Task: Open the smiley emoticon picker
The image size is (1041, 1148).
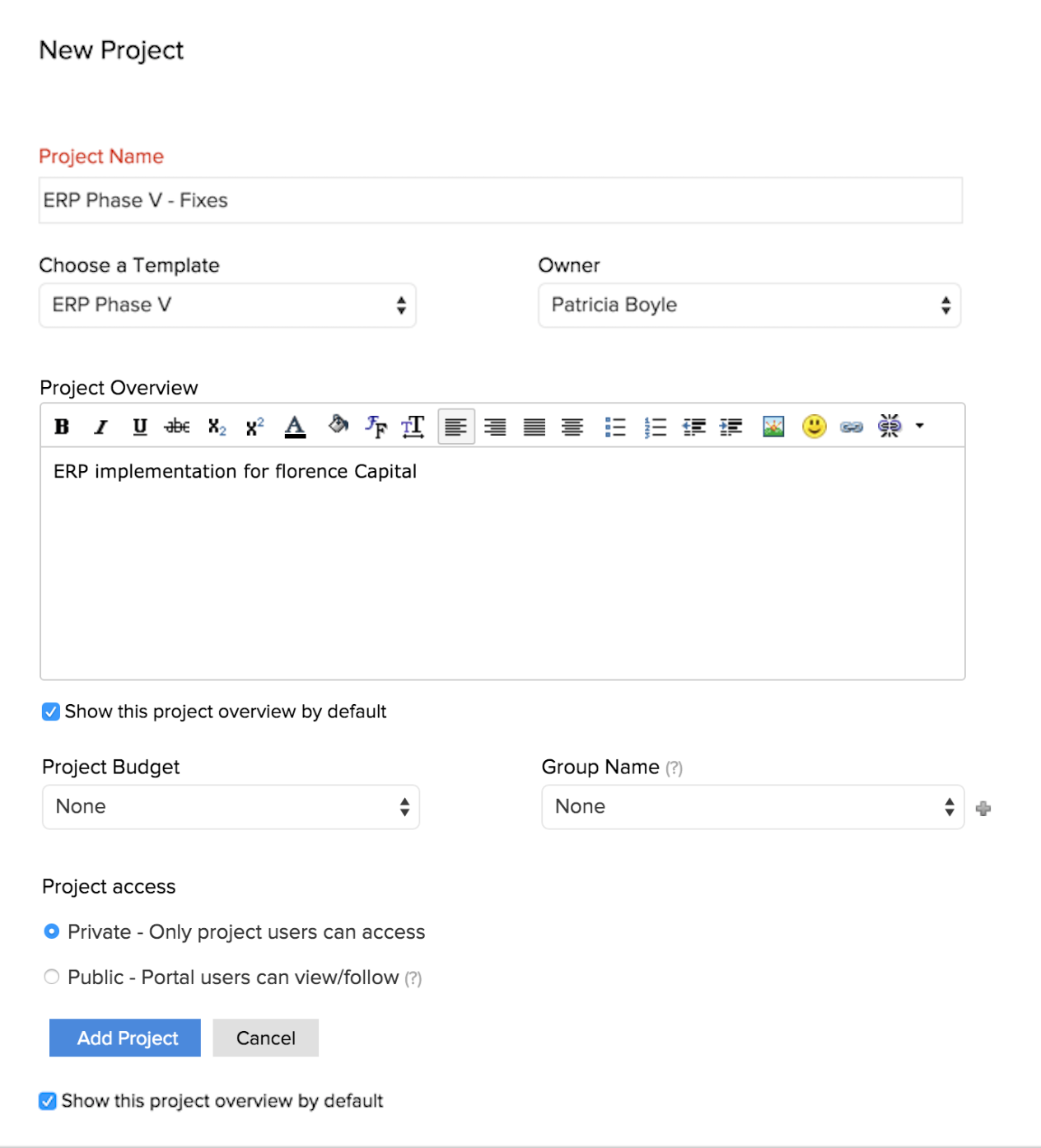Action: (x=814, y=427)
